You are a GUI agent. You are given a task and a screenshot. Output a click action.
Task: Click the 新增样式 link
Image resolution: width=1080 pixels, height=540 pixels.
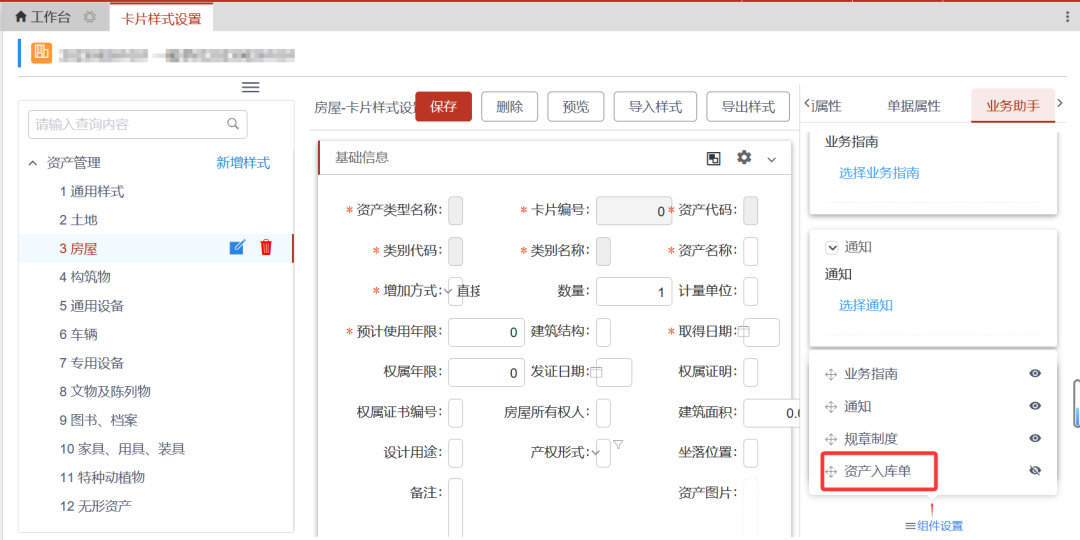point(243,163)
